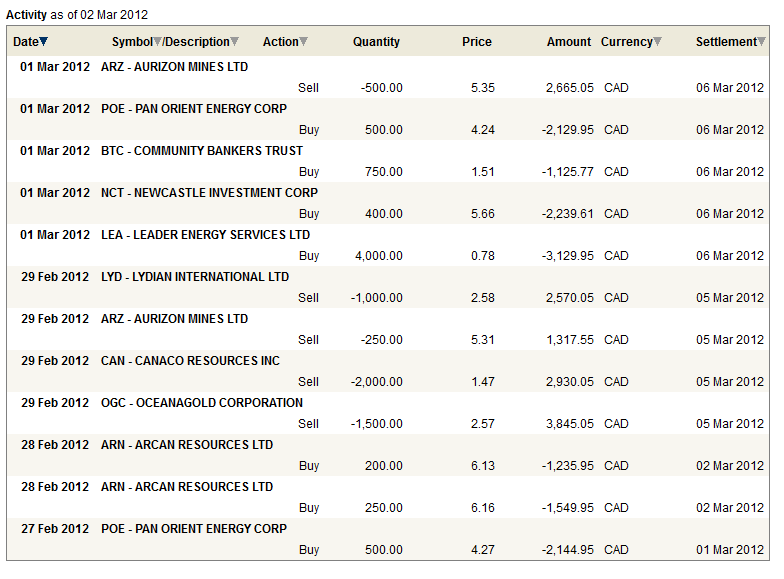Open OGC - OceanaGold Corporation transaction
Viewport: 784px width, 579px height.
pos(202,403)
